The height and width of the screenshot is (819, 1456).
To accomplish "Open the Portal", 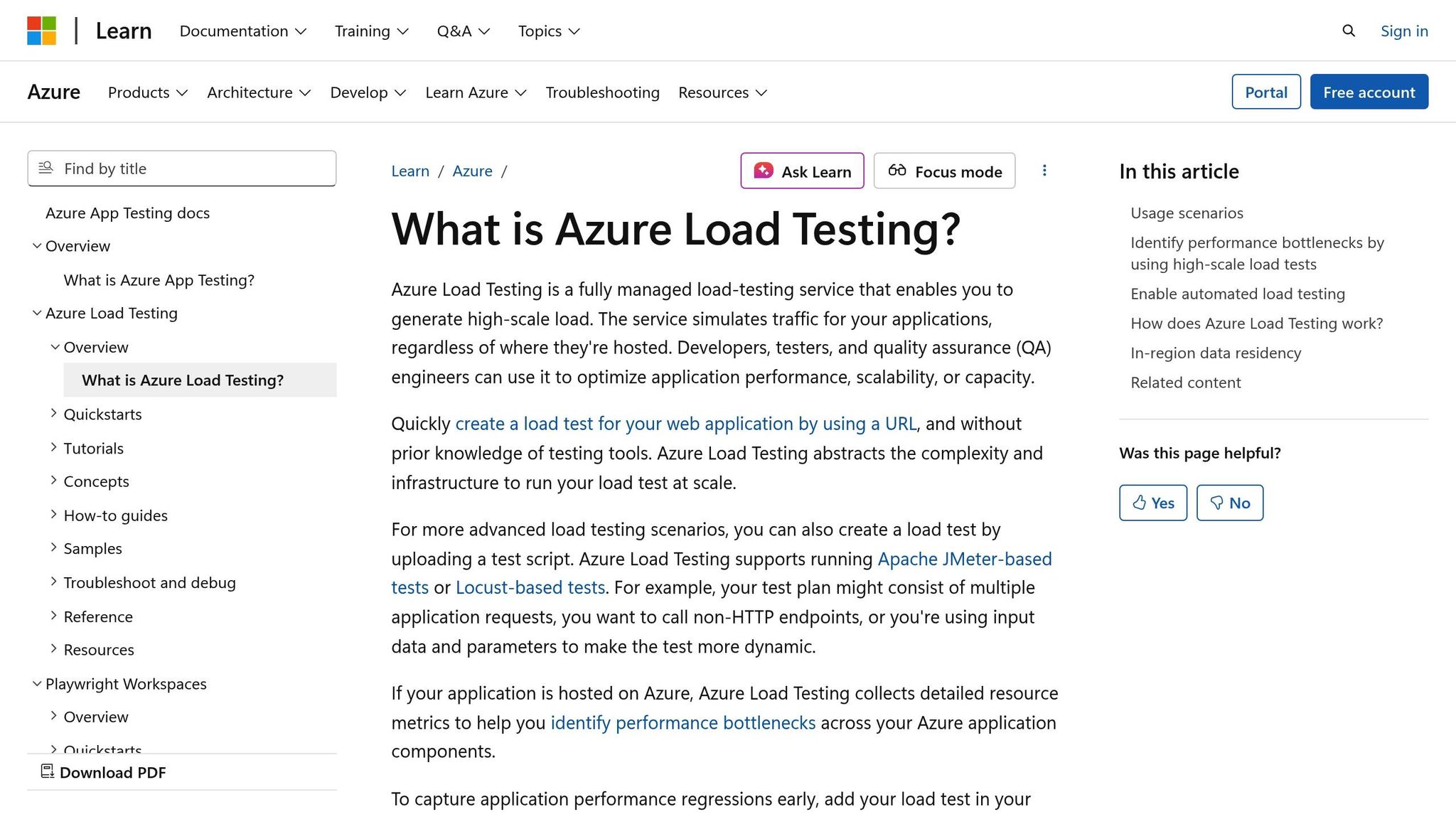I will pos(1265,92).
